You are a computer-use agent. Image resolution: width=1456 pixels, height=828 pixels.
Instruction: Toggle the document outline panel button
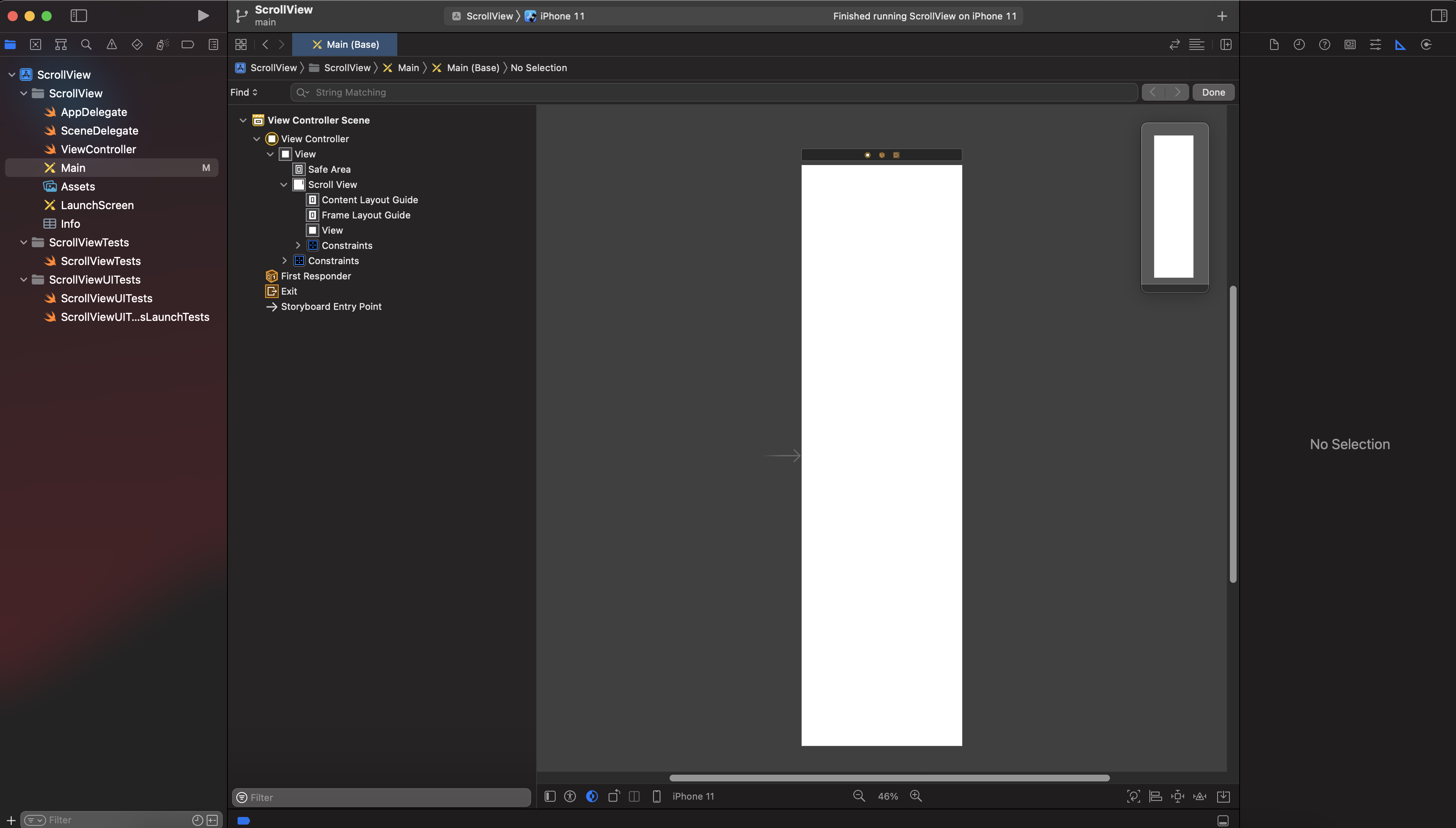(x=549, y=796)
